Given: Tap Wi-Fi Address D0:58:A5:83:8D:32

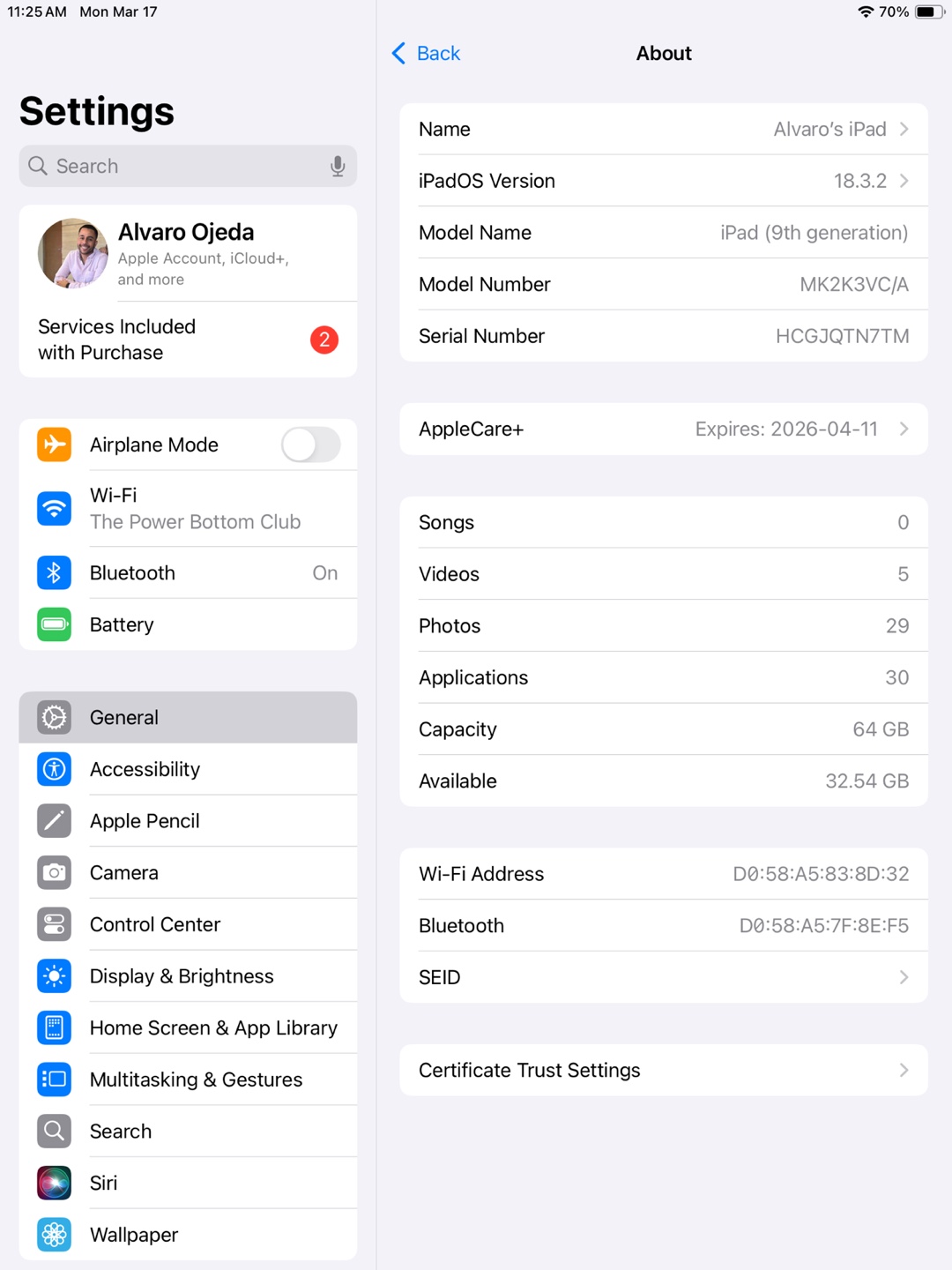Looking at the screenshot, I should (822, 874).
